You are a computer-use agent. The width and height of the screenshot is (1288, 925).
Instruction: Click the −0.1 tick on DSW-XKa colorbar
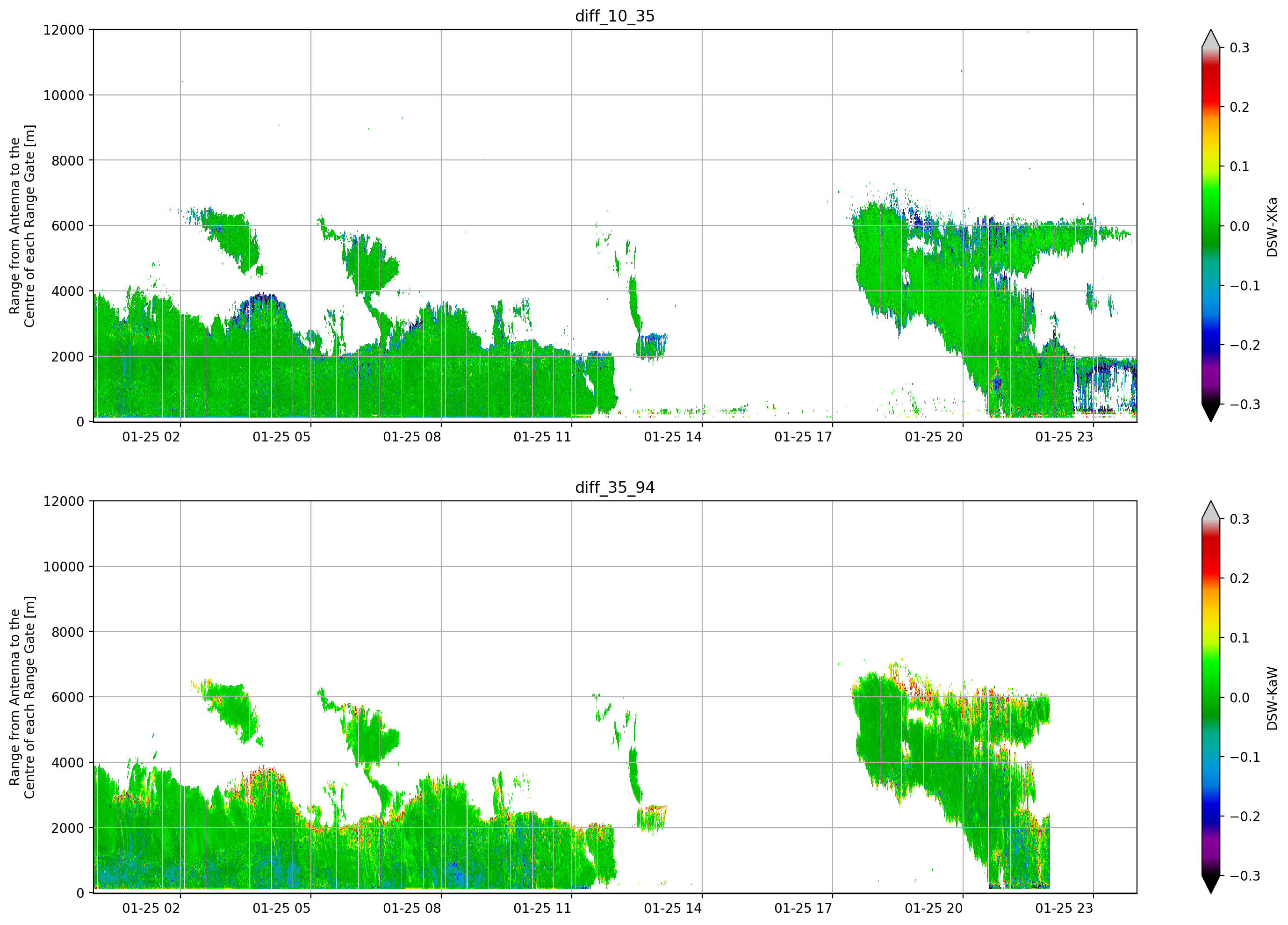coord(1245,286)
